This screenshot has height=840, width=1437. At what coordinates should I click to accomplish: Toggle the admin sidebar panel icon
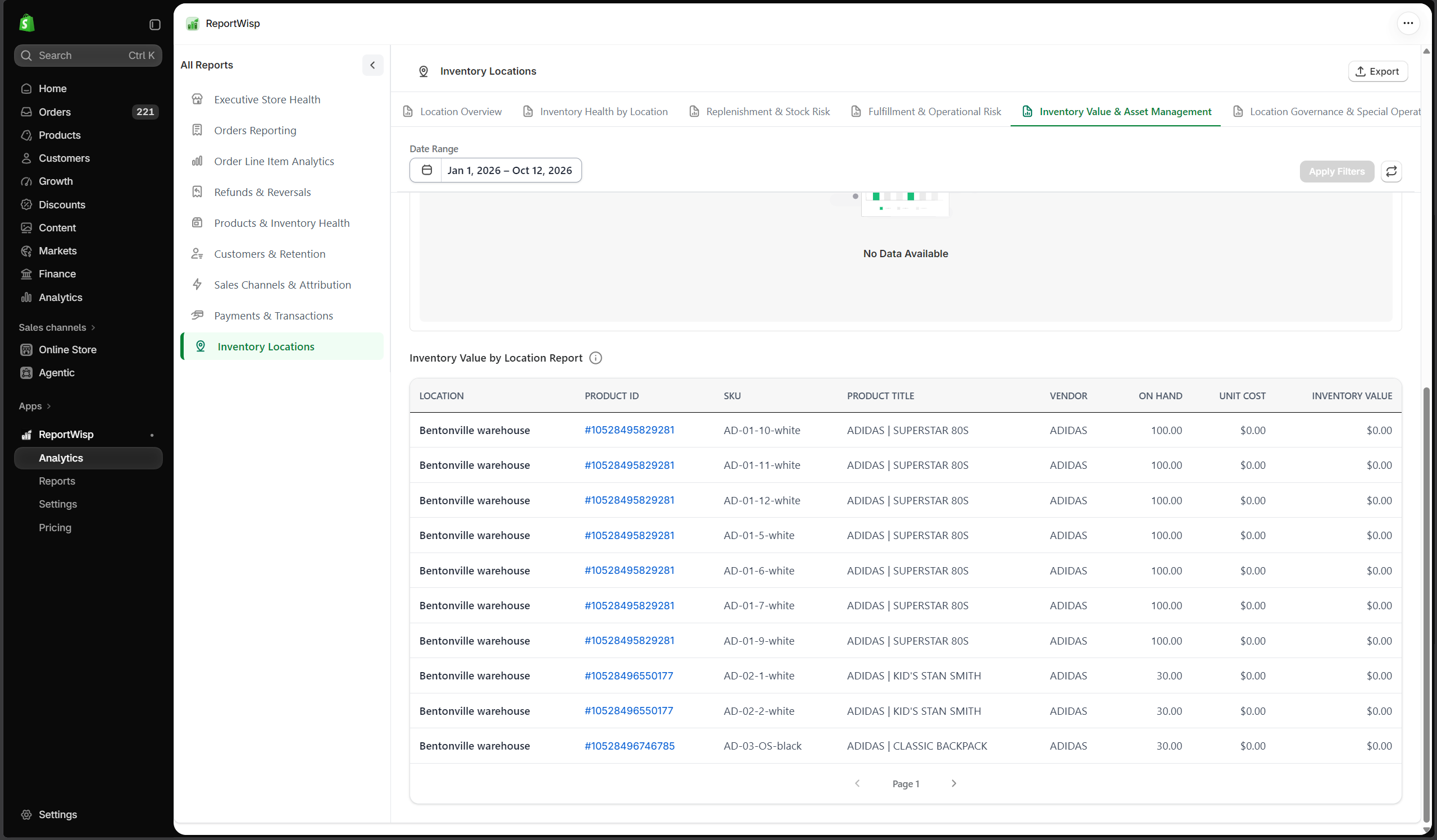click(x=154, y=25)
